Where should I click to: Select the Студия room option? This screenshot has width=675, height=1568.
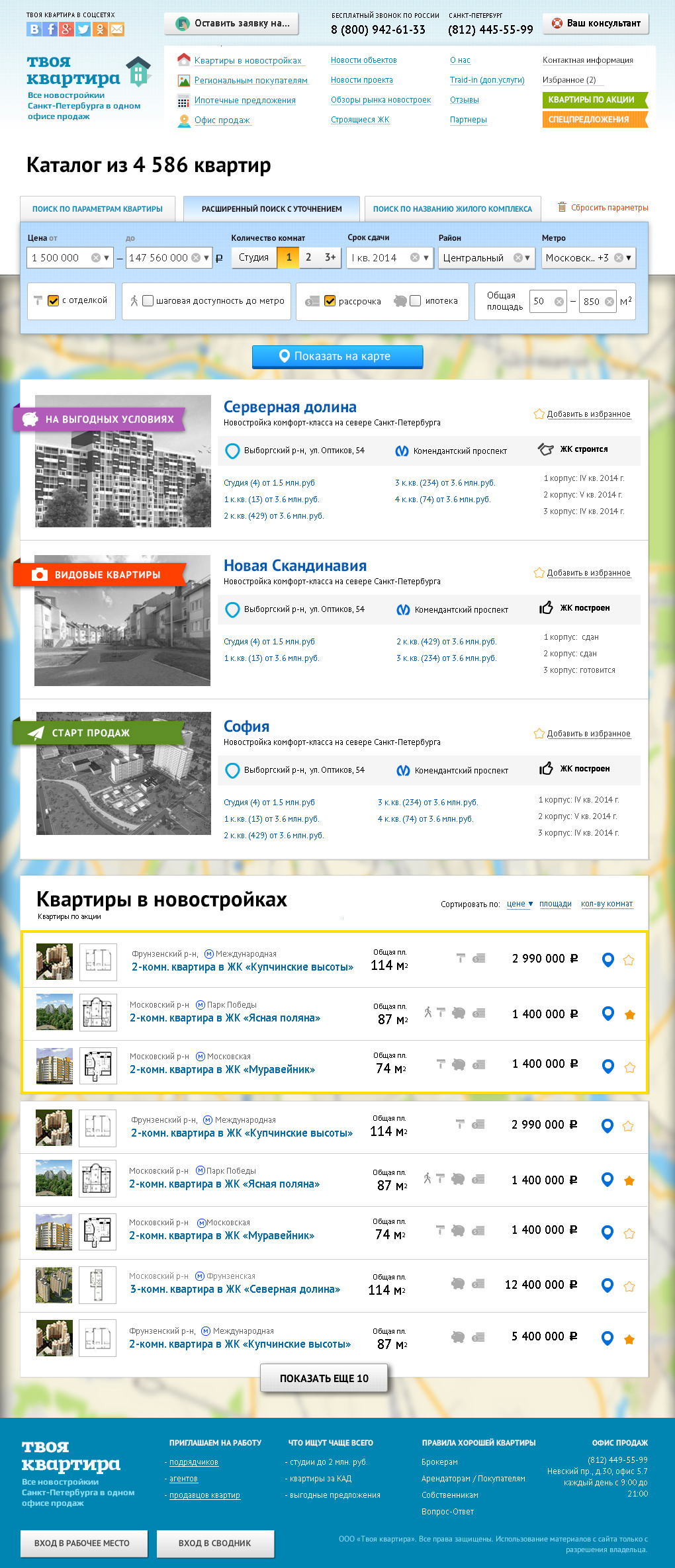click(254, 257)
